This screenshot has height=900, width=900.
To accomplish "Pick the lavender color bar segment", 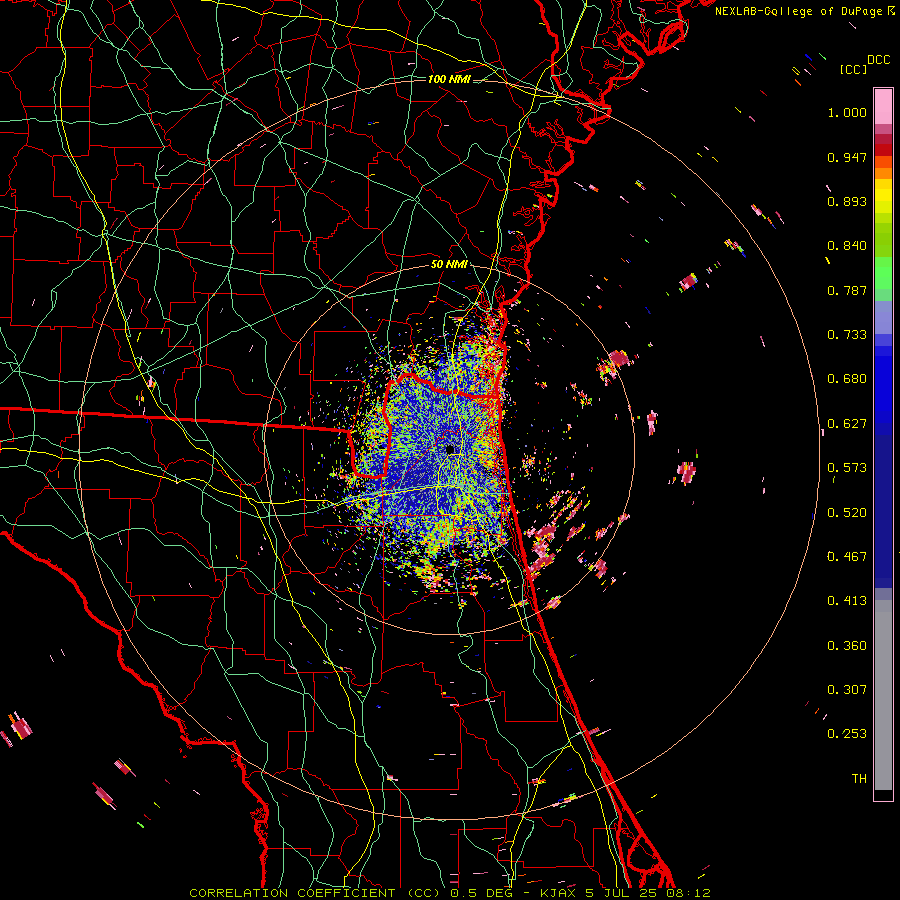I will click(x=883, y=317).
